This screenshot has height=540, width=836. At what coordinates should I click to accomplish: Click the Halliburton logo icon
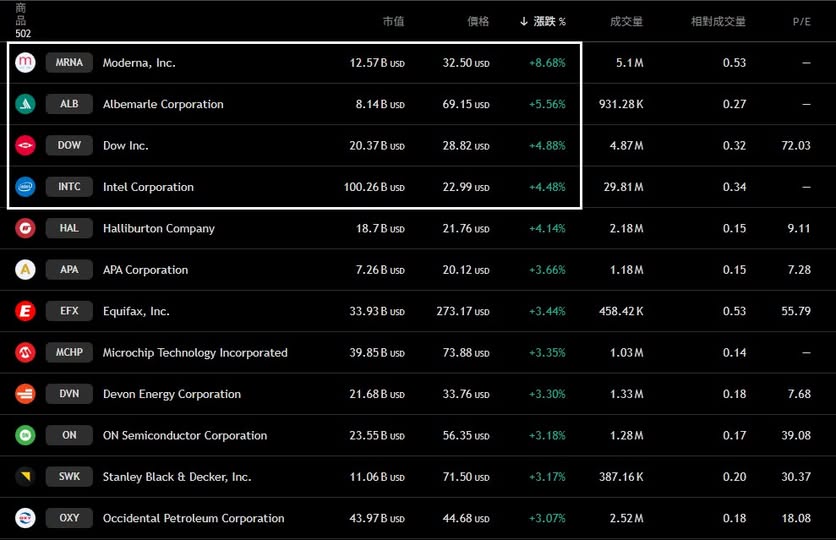click(x=25, y=229)
